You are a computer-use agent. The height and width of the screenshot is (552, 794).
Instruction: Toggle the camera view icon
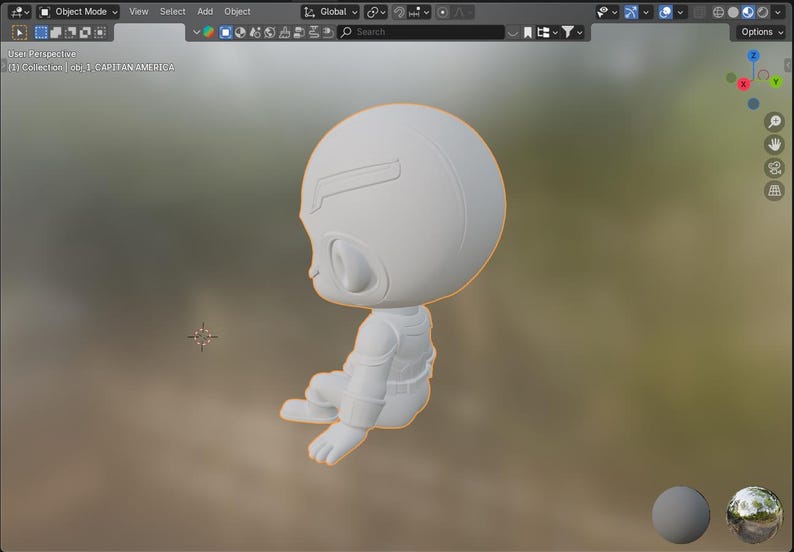point(774,168)
